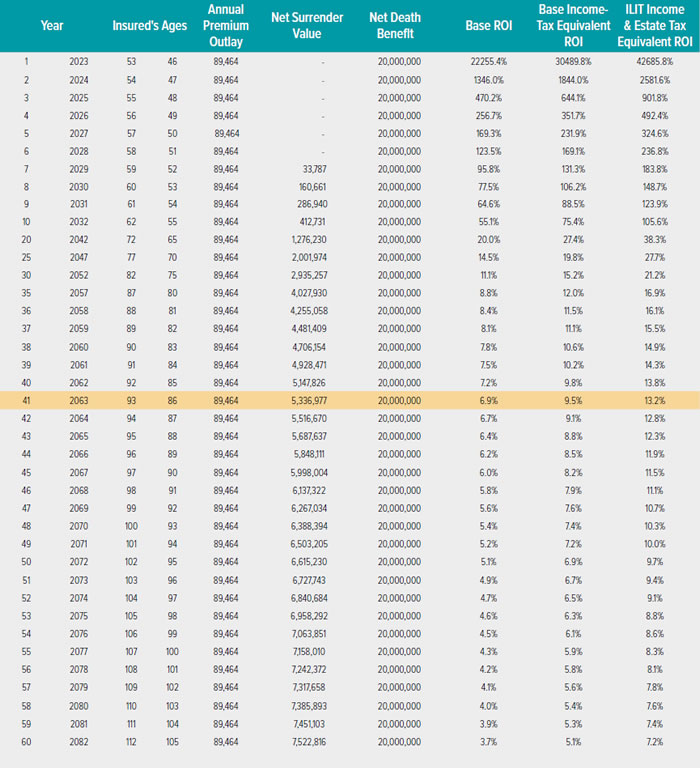Click the highlighted row's year 2063 cell

[78, 398]
